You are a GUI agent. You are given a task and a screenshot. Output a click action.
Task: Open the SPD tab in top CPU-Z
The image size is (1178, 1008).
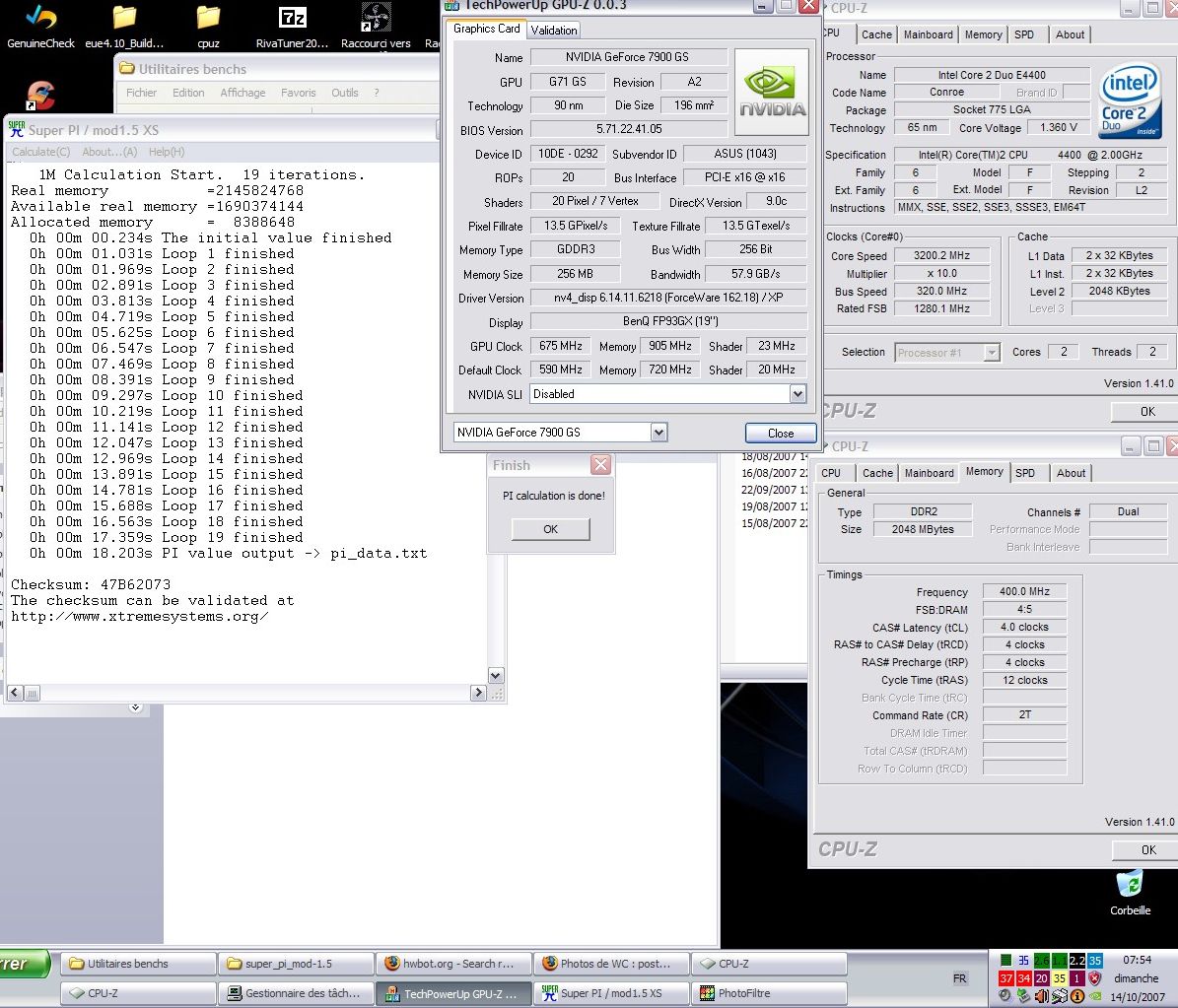(1024, 34)
